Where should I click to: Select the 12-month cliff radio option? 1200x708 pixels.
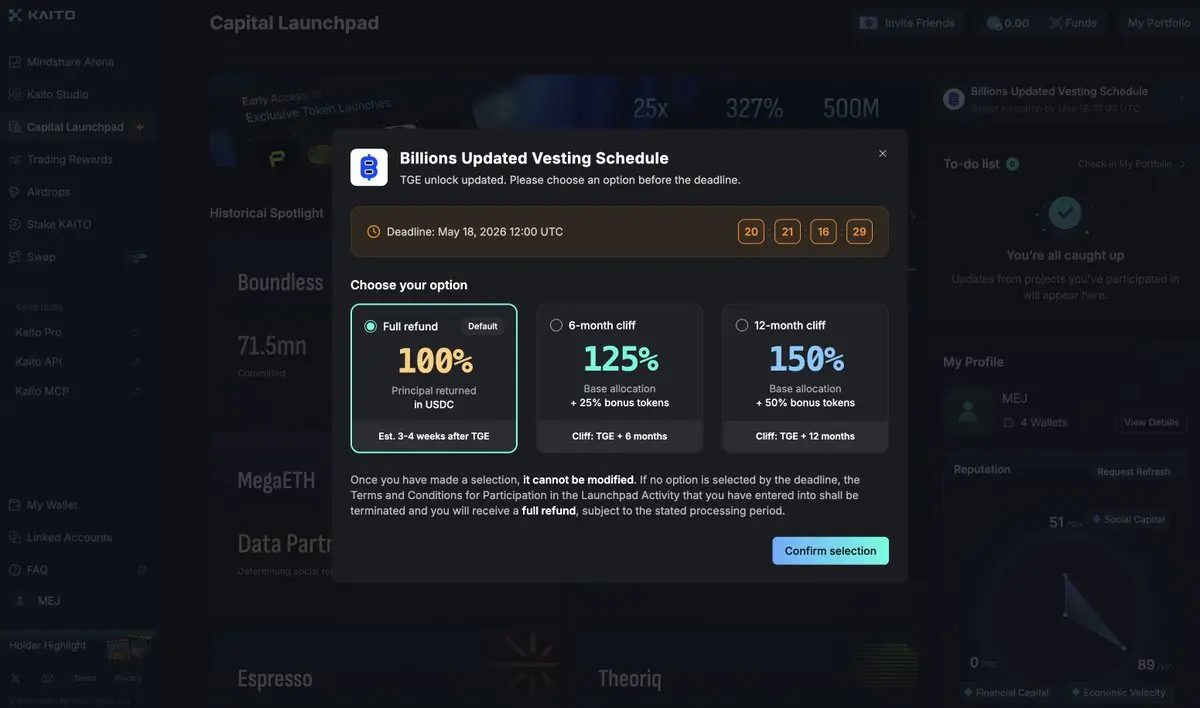(742, 325)
